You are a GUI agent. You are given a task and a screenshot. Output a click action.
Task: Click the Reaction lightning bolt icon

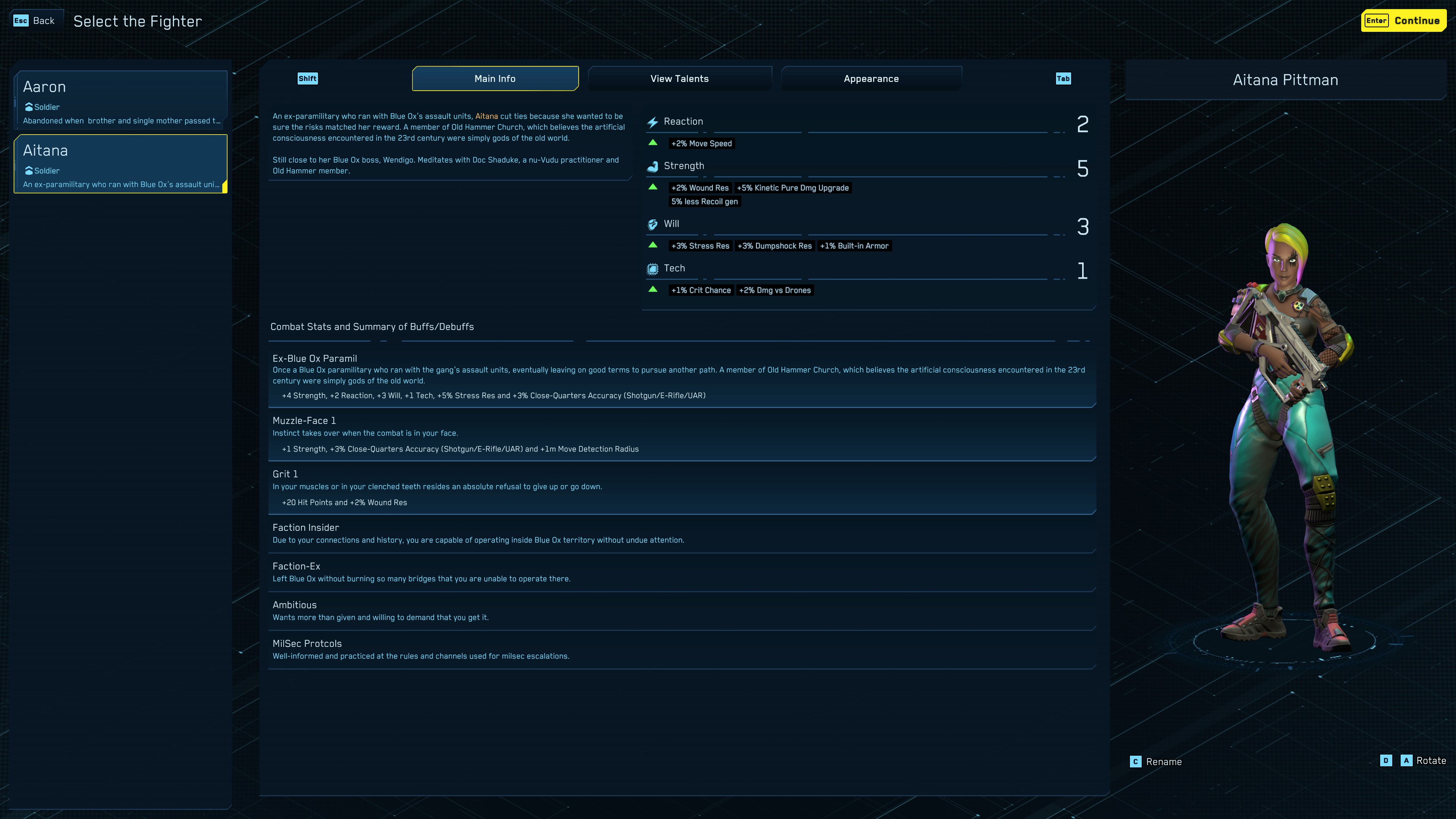pos(652,122)
